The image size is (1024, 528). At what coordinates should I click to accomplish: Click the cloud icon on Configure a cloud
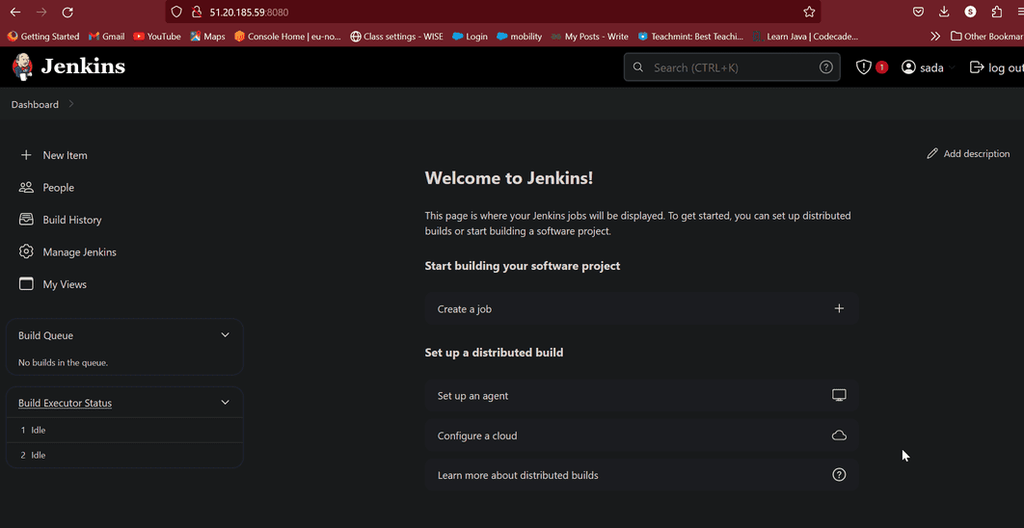[839, 435]
